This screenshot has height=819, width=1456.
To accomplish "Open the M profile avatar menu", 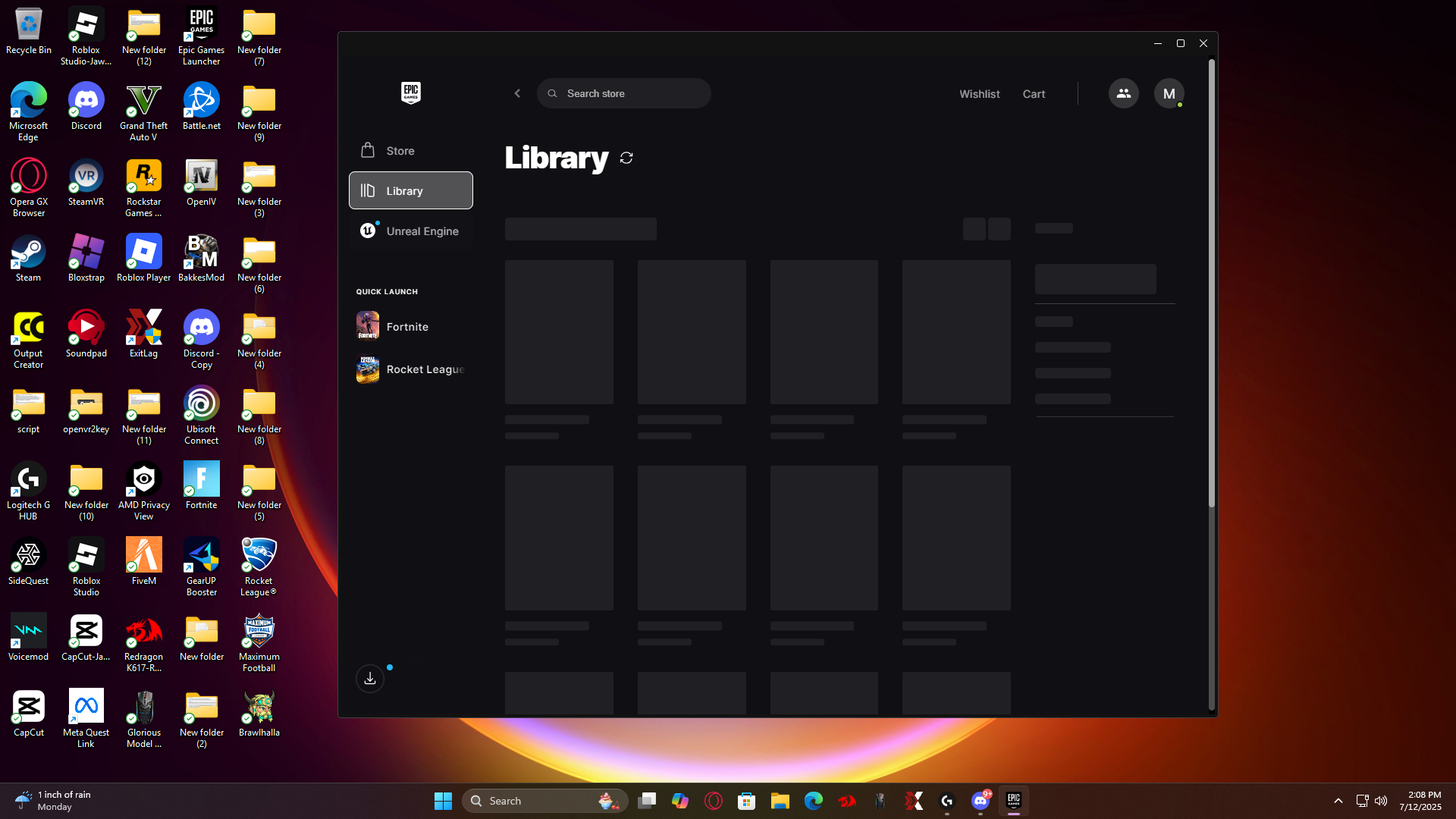I will pyautogui.click(x=1169, y=93).
